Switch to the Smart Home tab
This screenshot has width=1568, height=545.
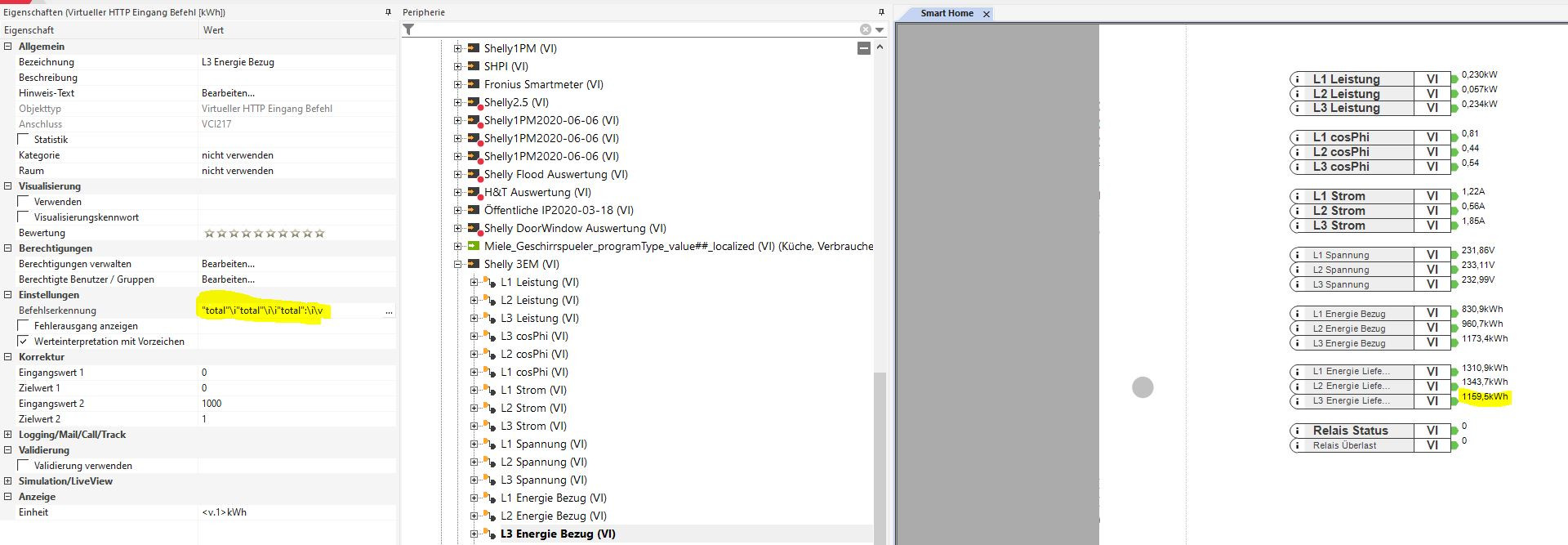click(x=947, y=13)
